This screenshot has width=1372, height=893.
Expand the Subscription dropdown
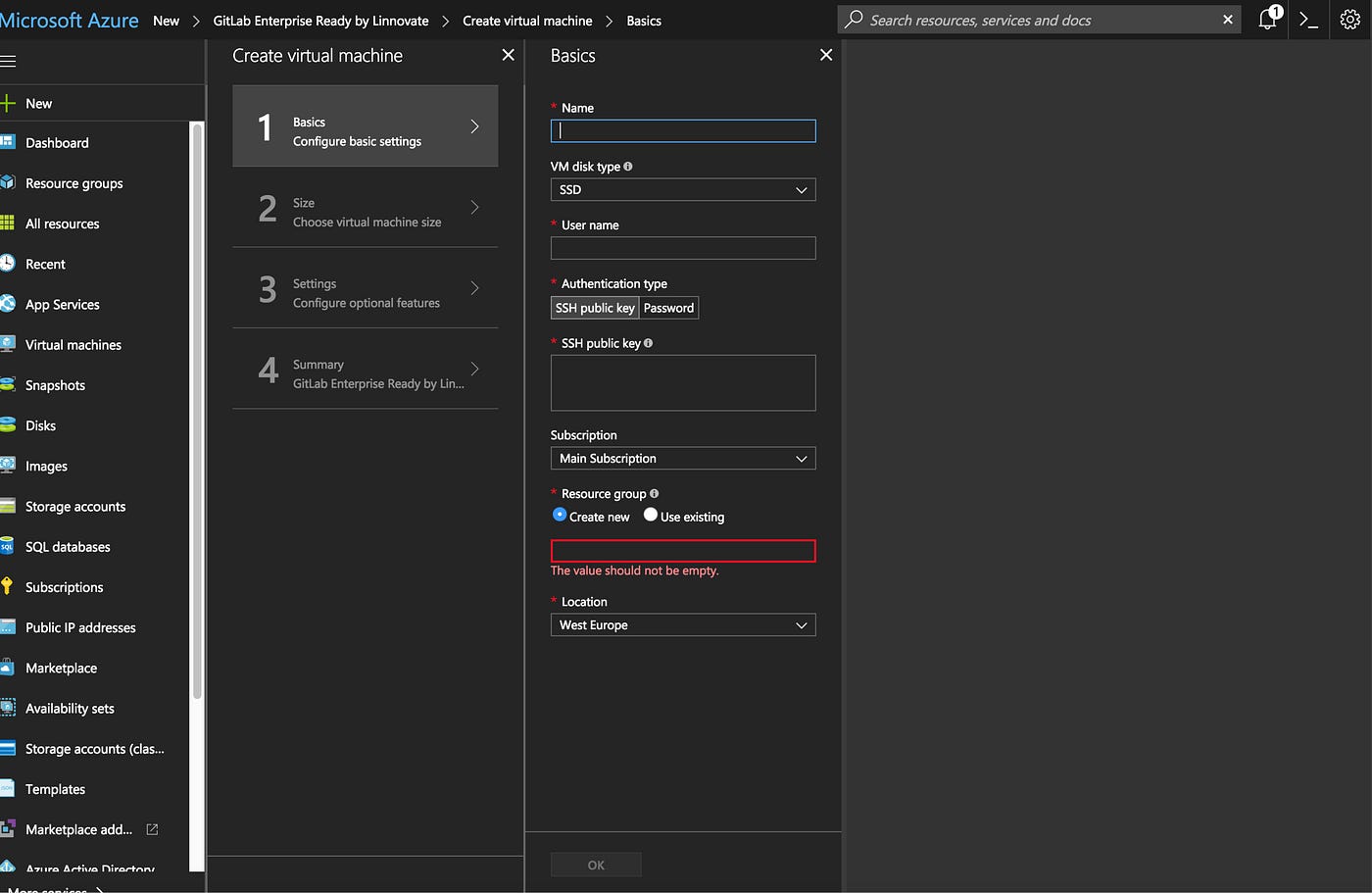pyautogui.click(x=683, y=459)
